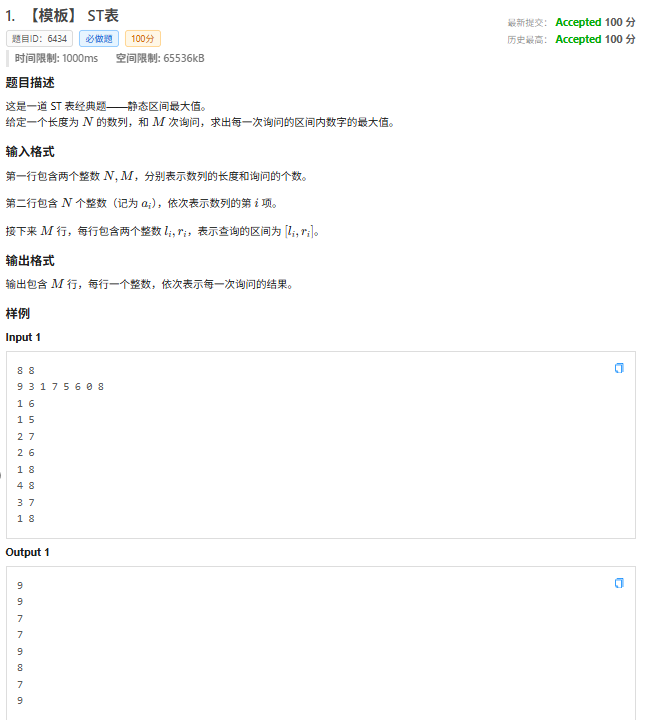Screen dimensions: 646x720
Task: Click the 最新提交 label
Action: (x=527, y=23)
